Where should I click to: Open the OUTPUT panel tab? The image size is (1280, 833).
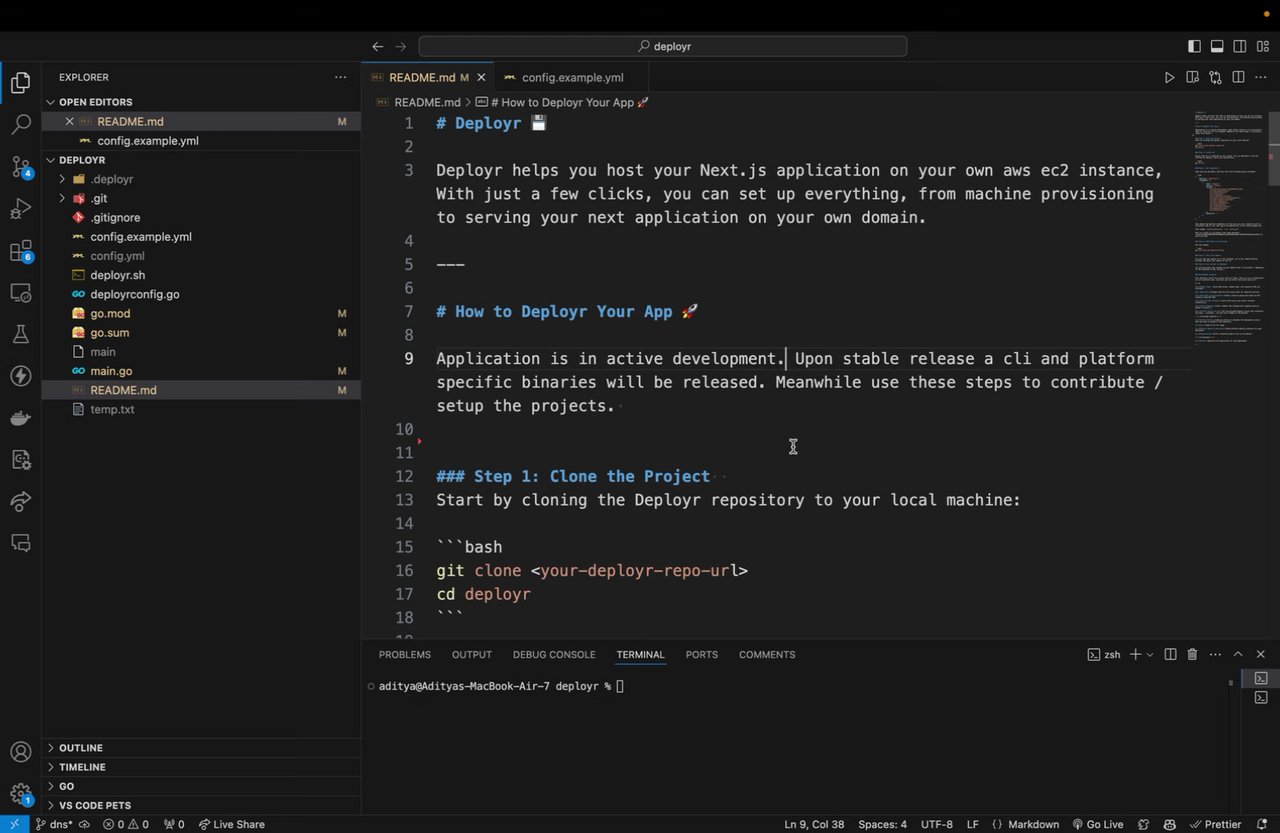472,654
